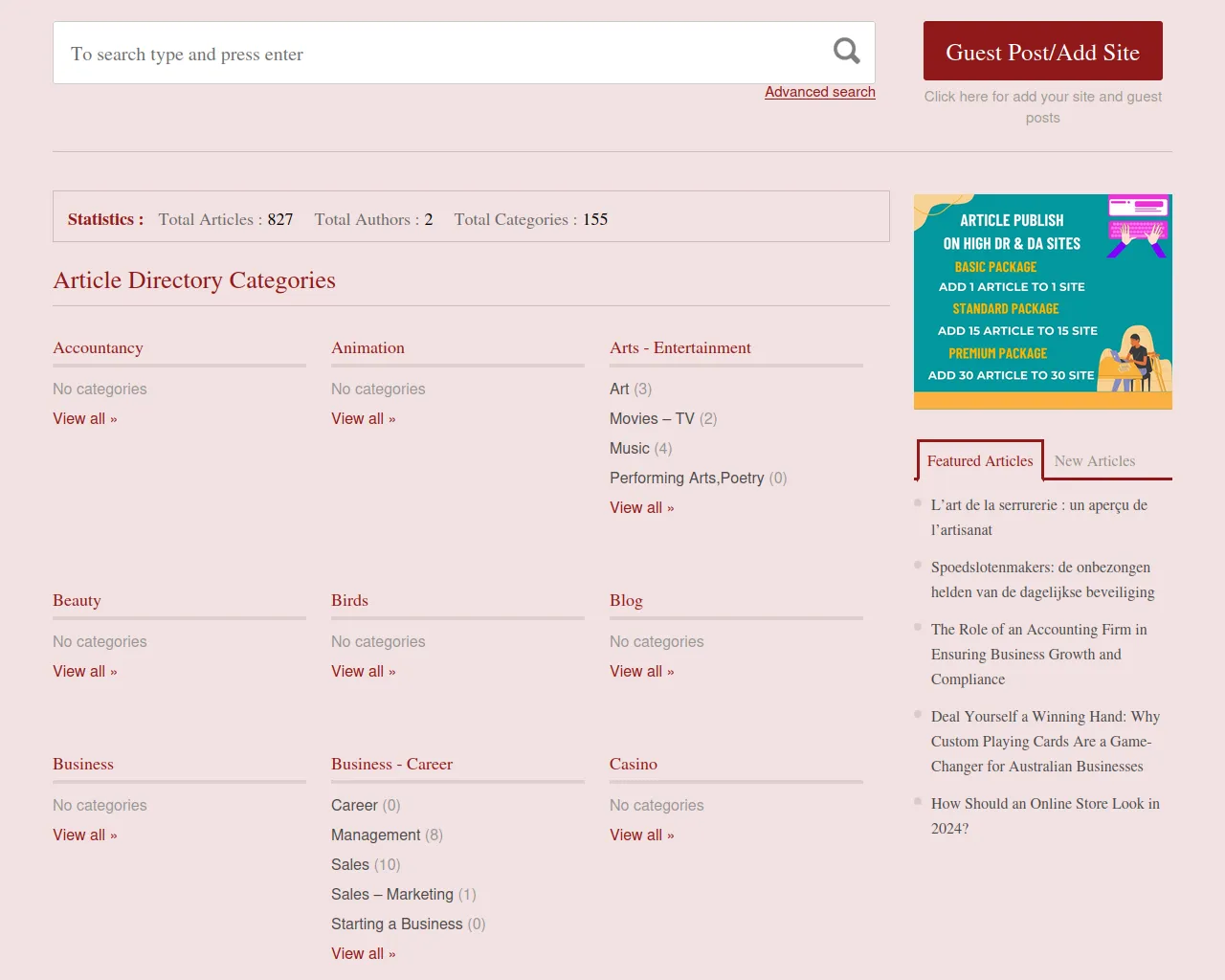Open the Spoedslotenmakers featured article
Viewport: 1225px width, 980px height.
[1041, 580]
